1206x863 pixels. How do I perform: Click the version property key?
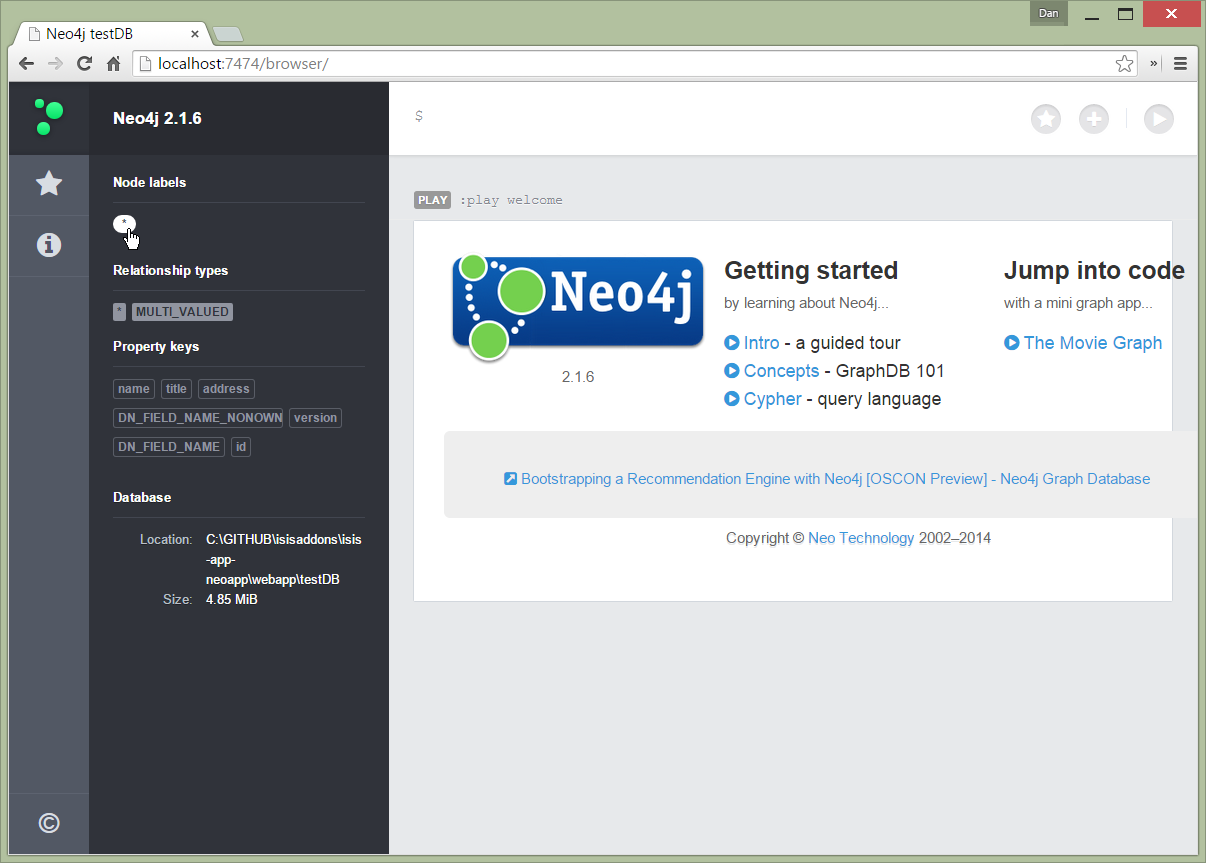[x=316, y=418]
